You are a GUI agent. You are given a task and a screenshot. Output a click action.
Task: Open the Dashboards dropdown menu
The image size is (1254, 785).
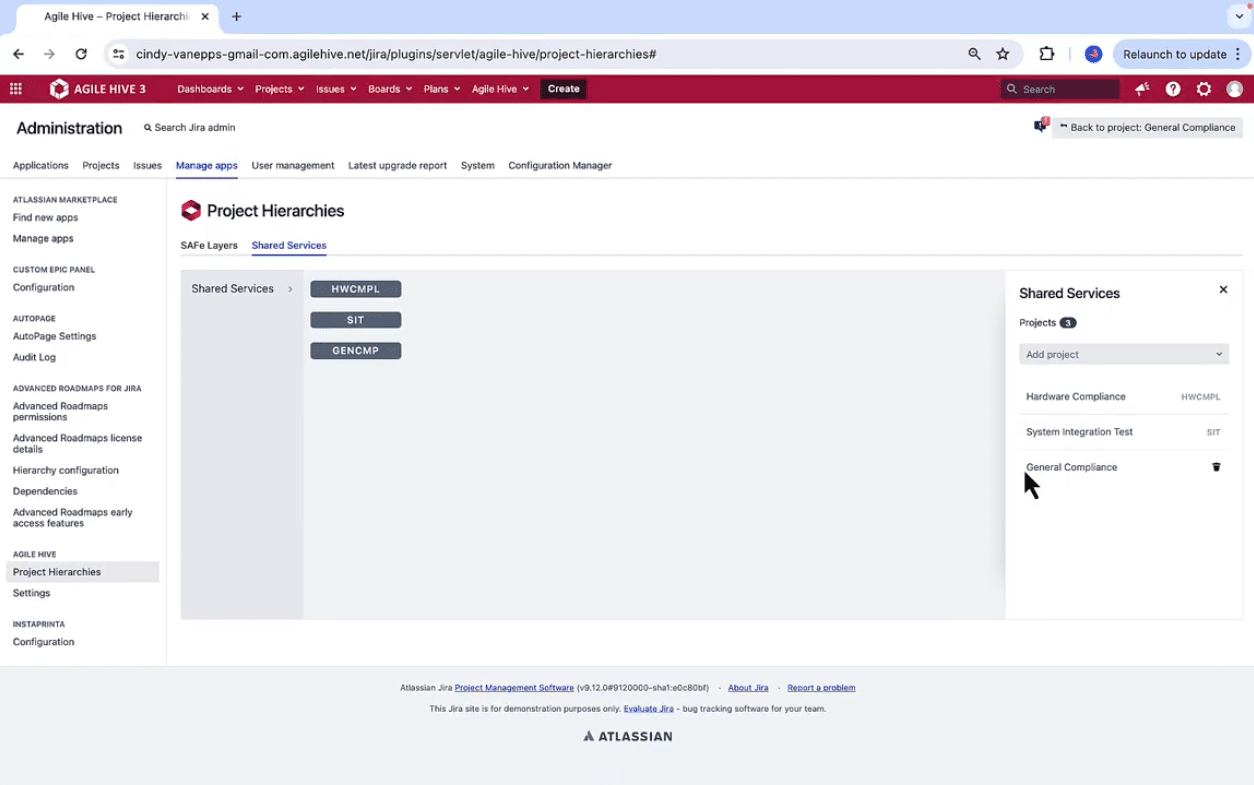[x=210, y=89]
